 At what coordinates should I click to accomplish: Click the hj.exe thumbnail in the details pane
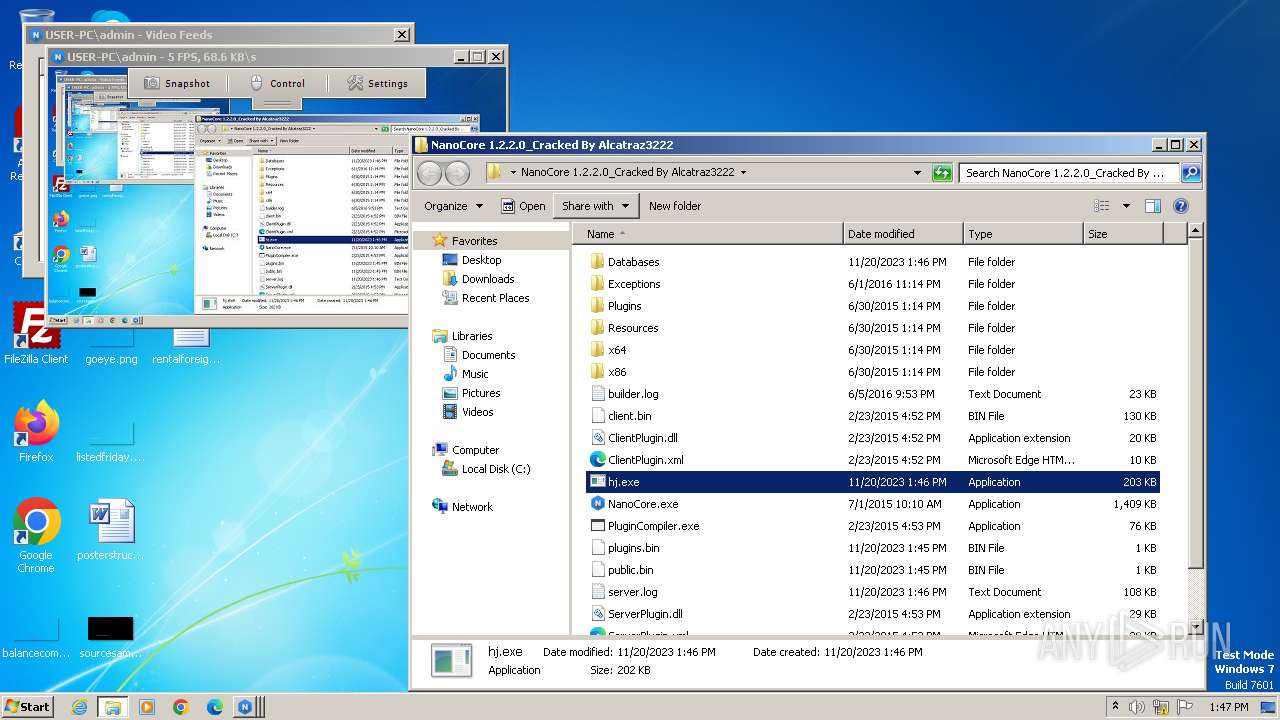pos(451,661)
